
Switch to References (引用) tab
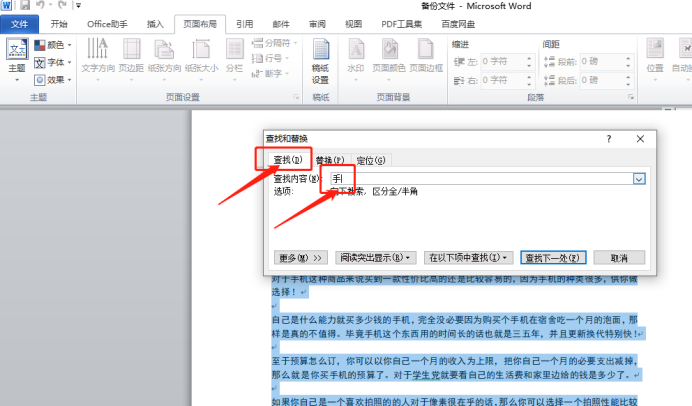click(x=244, y=24)
